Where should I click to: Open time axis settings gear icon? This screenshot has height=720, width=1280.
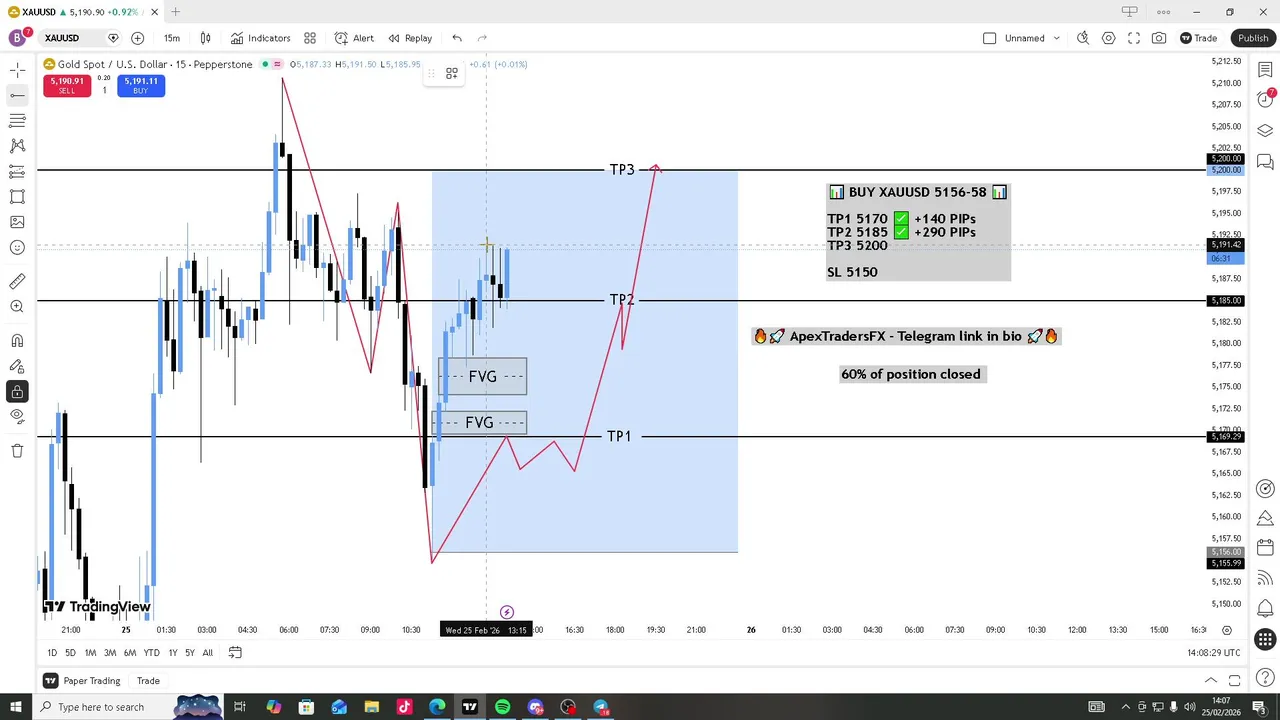tap(1227, 630)
